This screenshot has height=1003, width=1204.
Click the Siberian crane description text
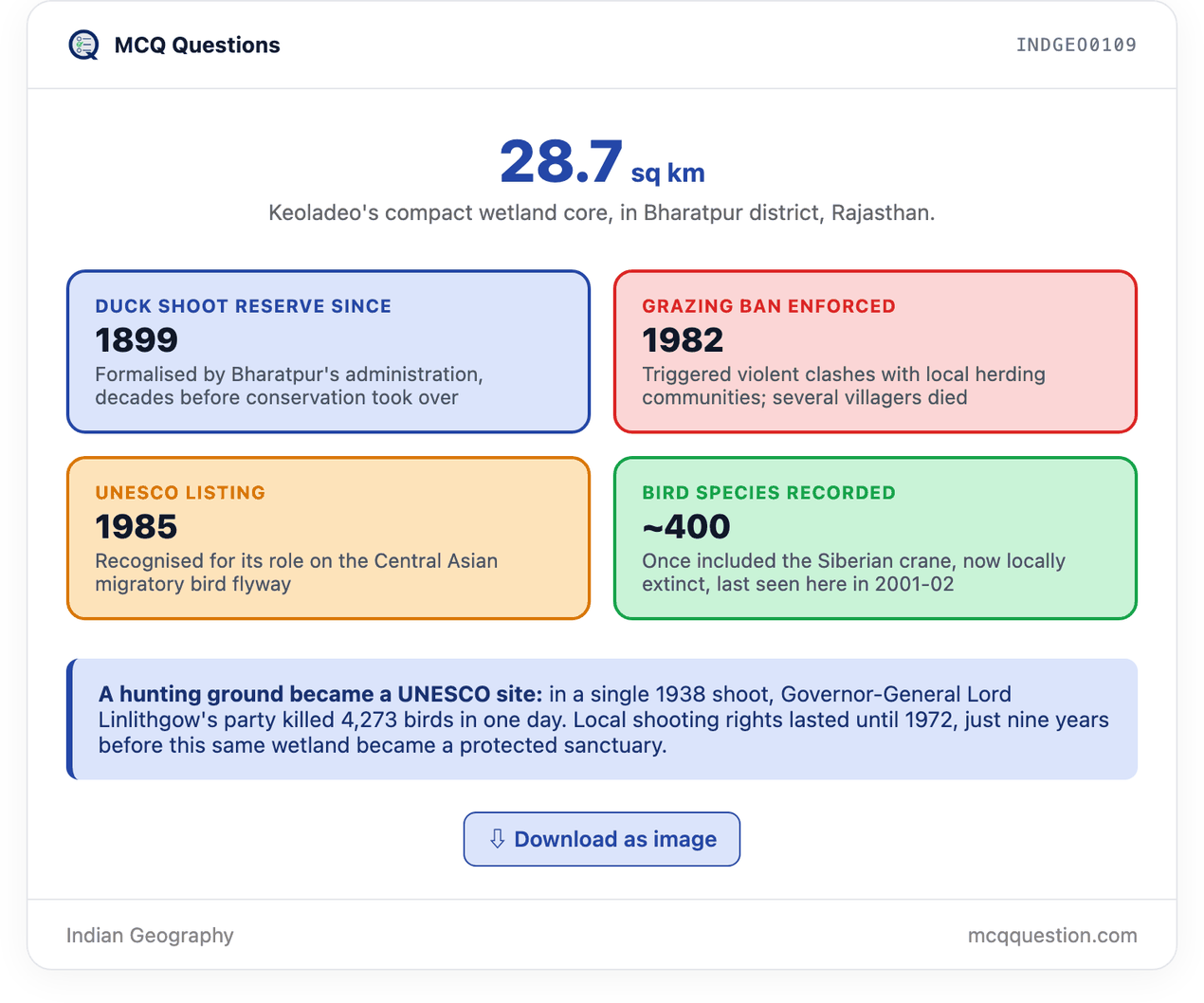pyautogui.click(x=853, y=573)
